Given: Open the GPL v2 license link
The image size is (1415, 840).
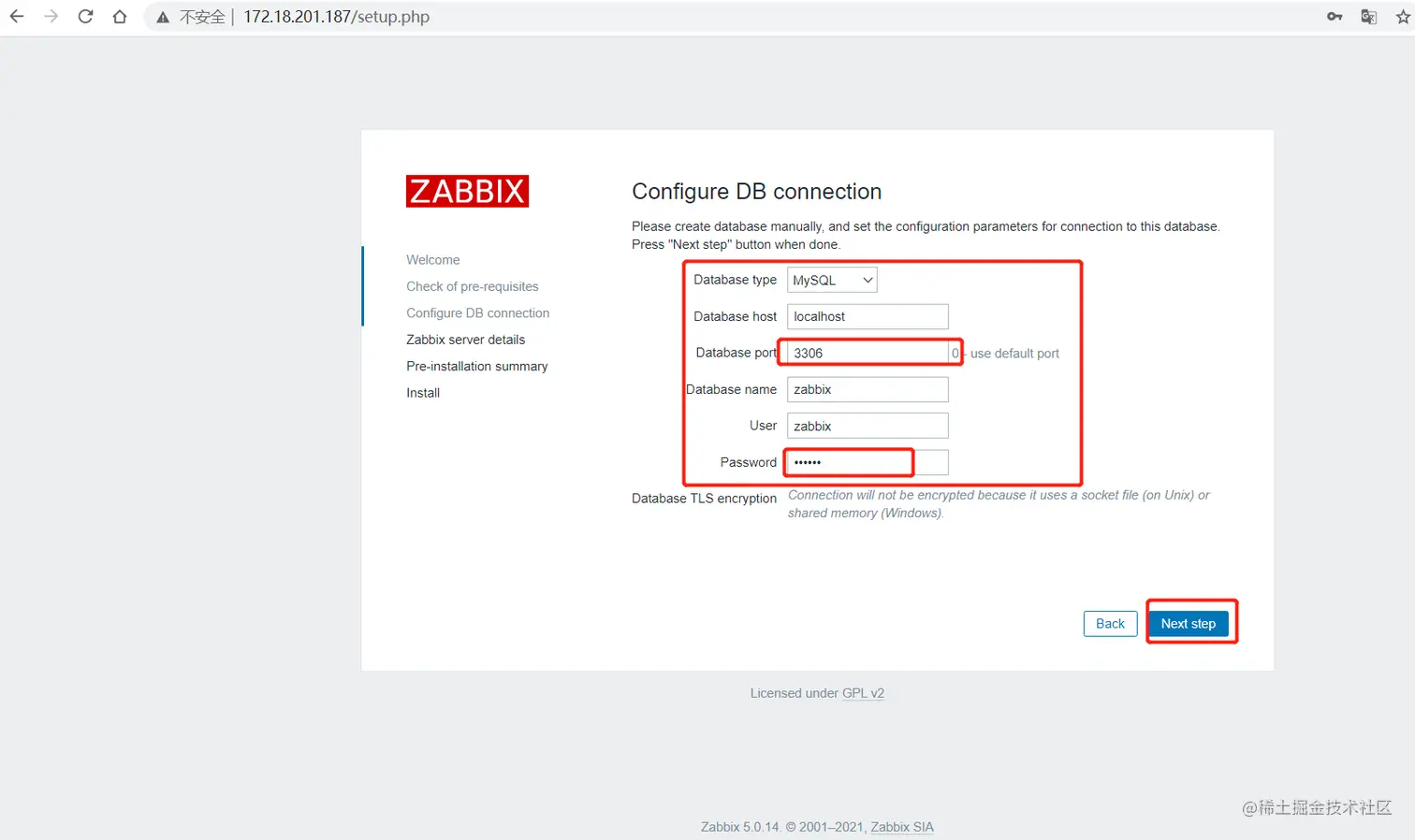Looking at the screenshot, I should (x=863, y=693).
